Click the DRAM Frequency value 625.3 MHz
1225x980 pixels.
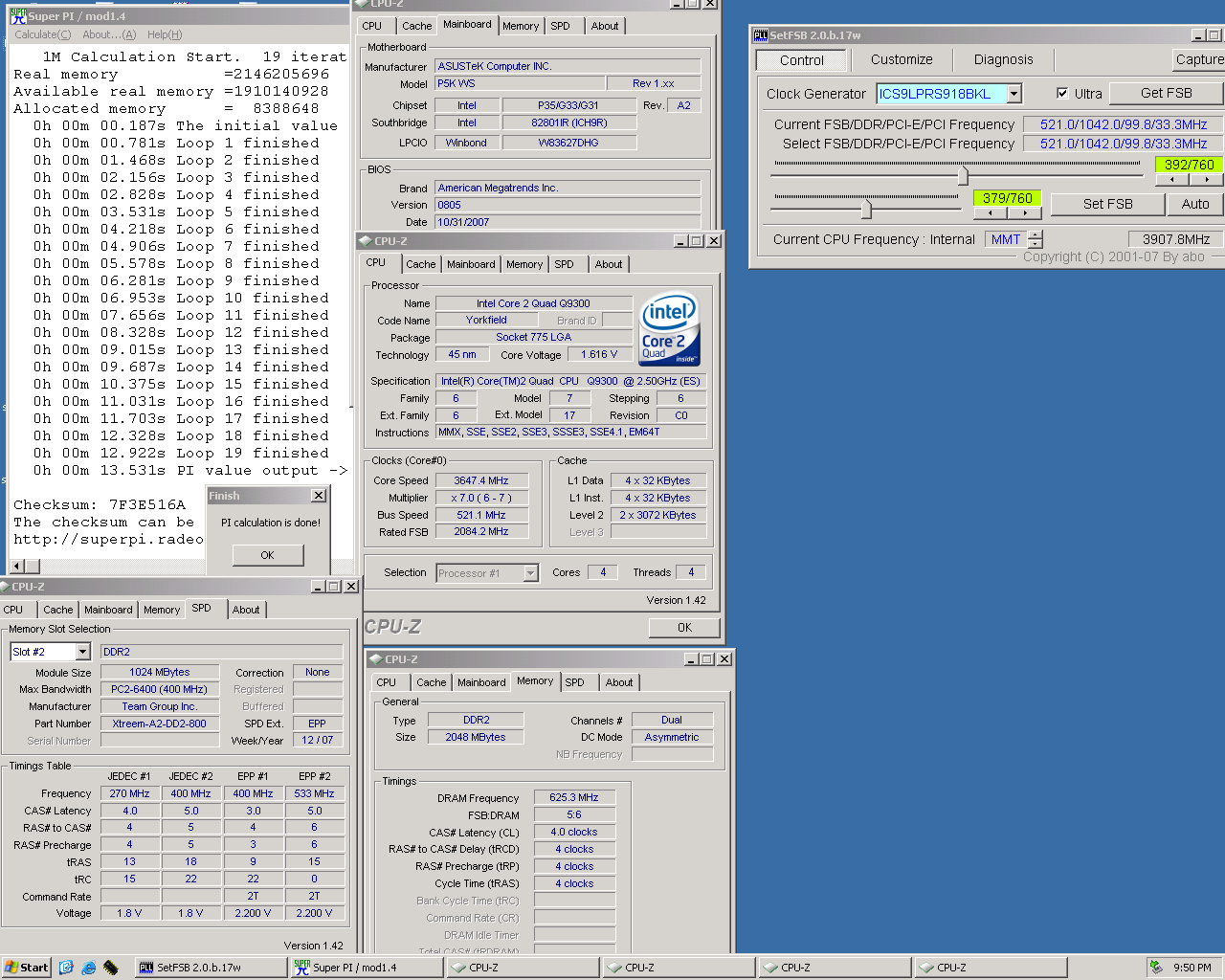pos(574,797)
